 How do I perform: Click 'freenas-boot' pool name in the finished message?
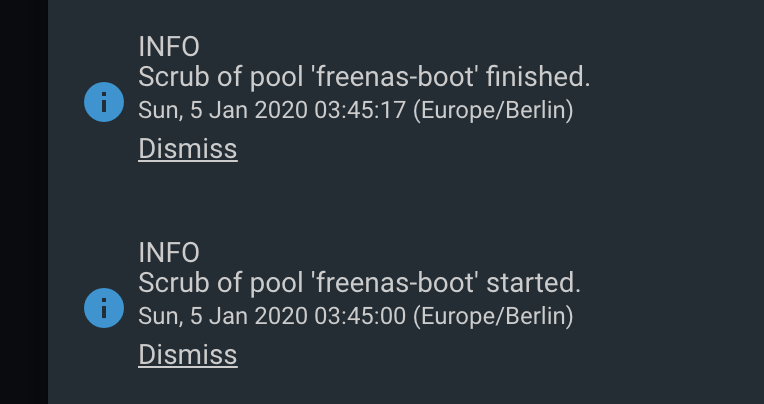coord(395,77)
